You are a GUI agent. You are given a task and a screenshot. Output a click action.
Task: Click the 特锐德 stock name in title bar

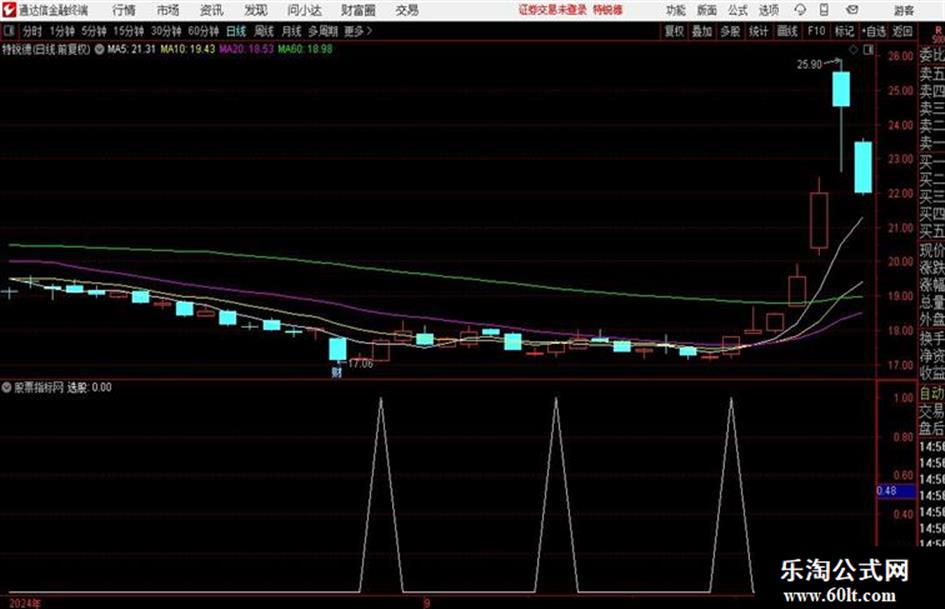(608, 10)
